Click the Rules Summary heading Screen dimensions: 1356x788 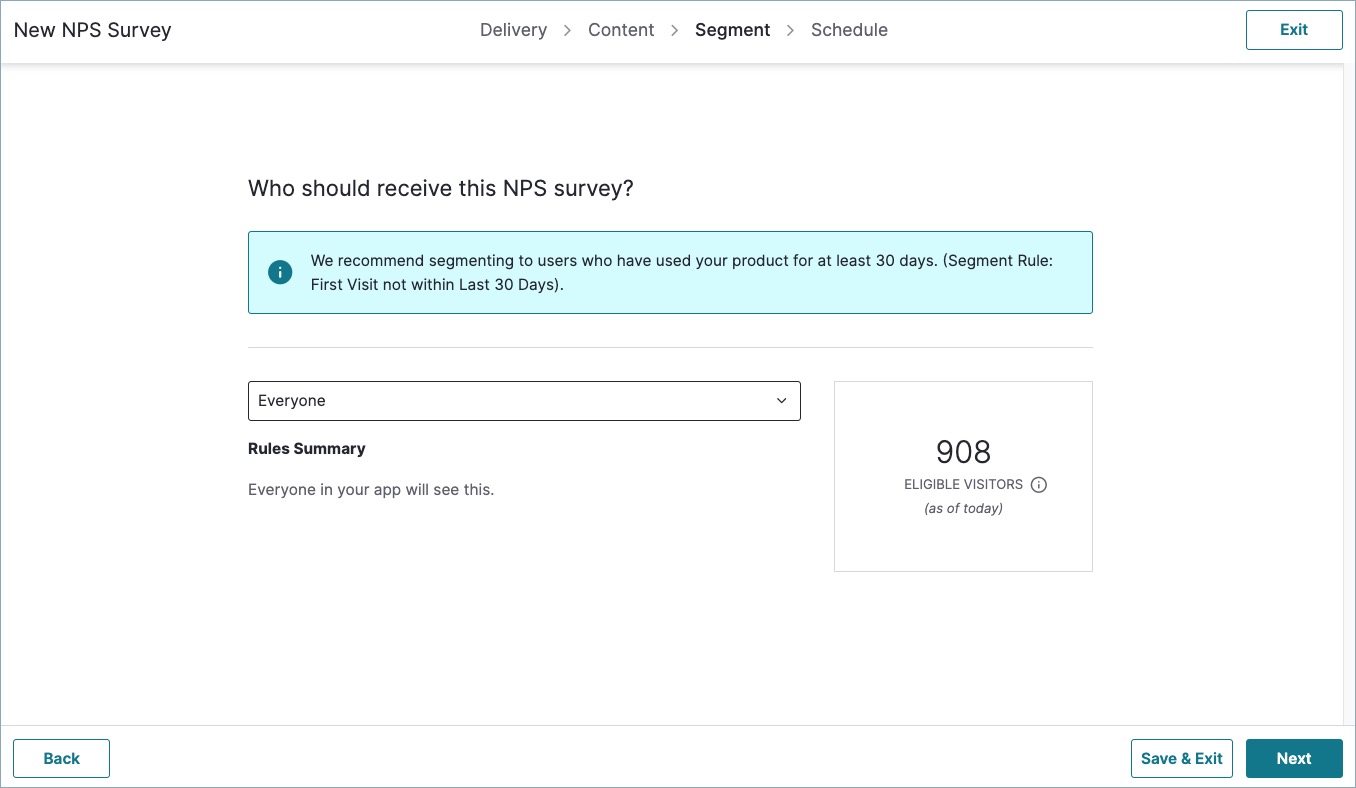click(307, 449)
